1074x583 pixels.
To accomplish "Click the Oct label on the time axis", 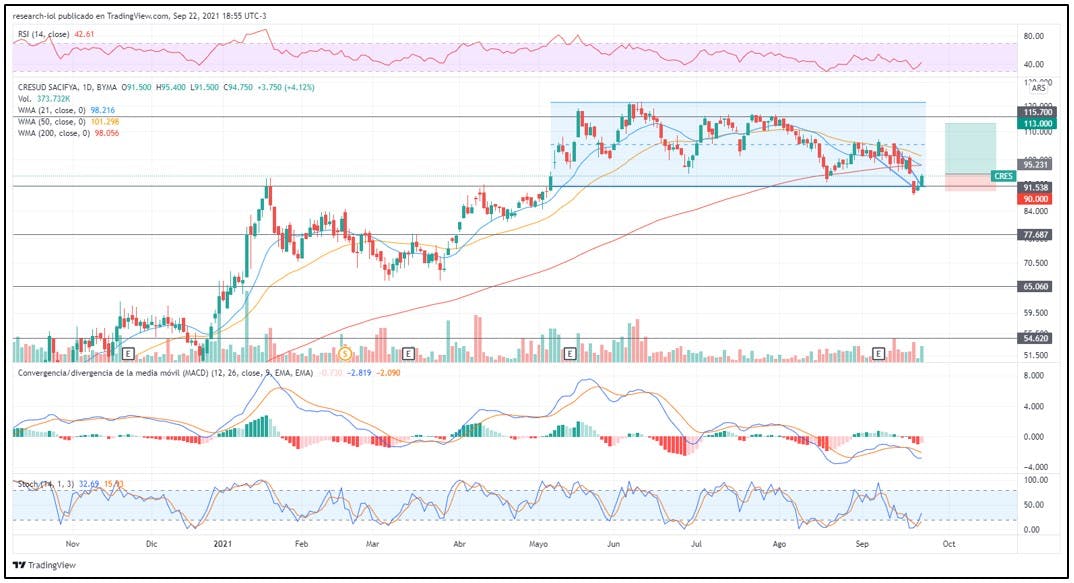I will tap(948, 544).
